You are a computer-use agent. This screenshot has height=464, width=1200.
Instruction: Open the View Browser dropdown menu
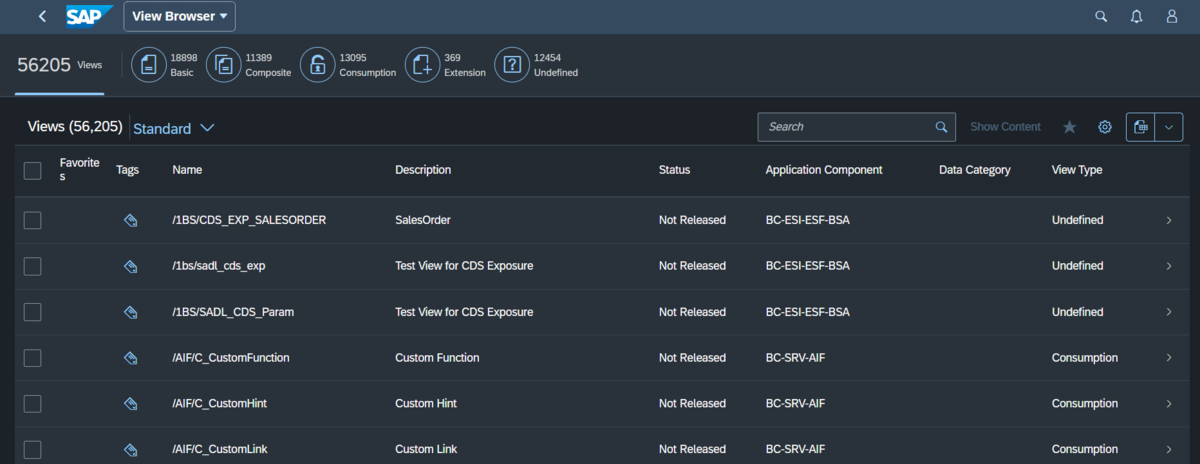[180, 16]
